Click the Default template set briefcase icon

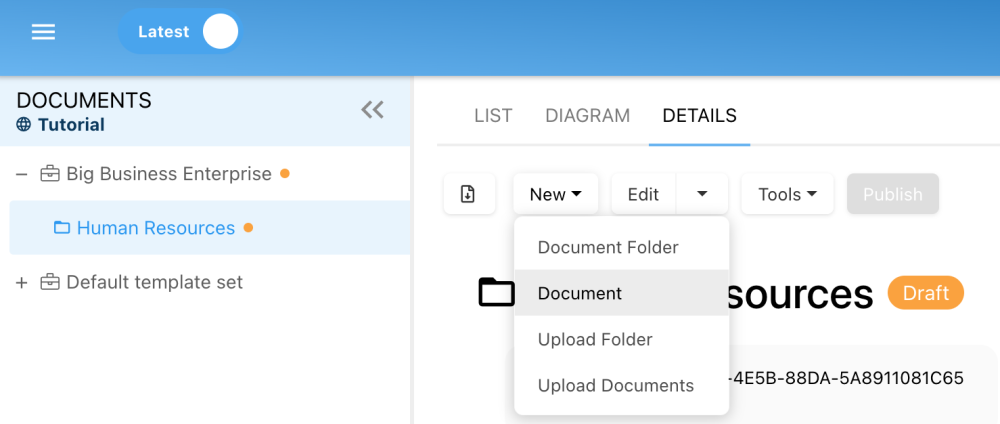pos(50,283)
